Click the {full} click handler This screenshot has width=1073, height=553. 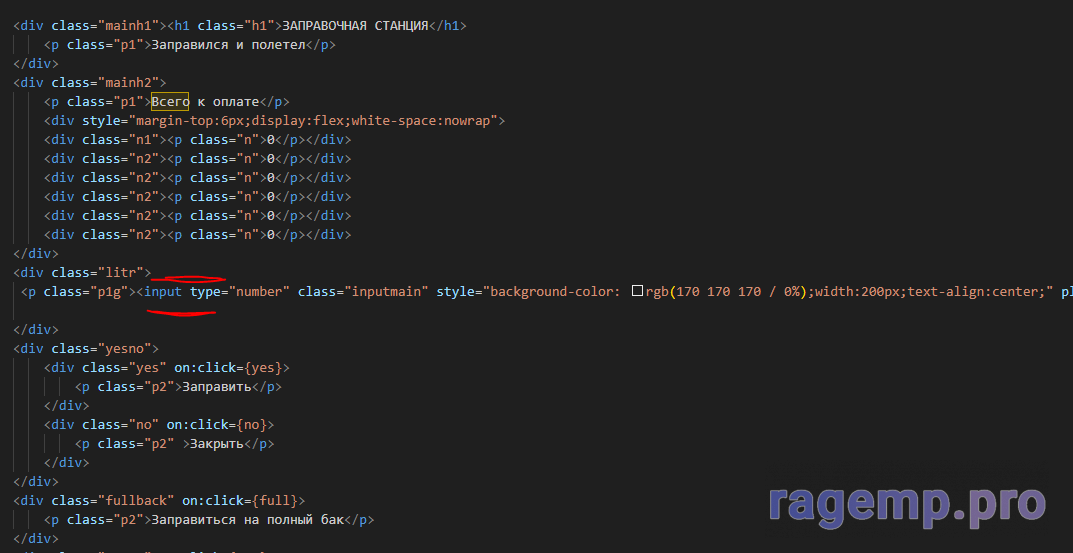[284, 500]
